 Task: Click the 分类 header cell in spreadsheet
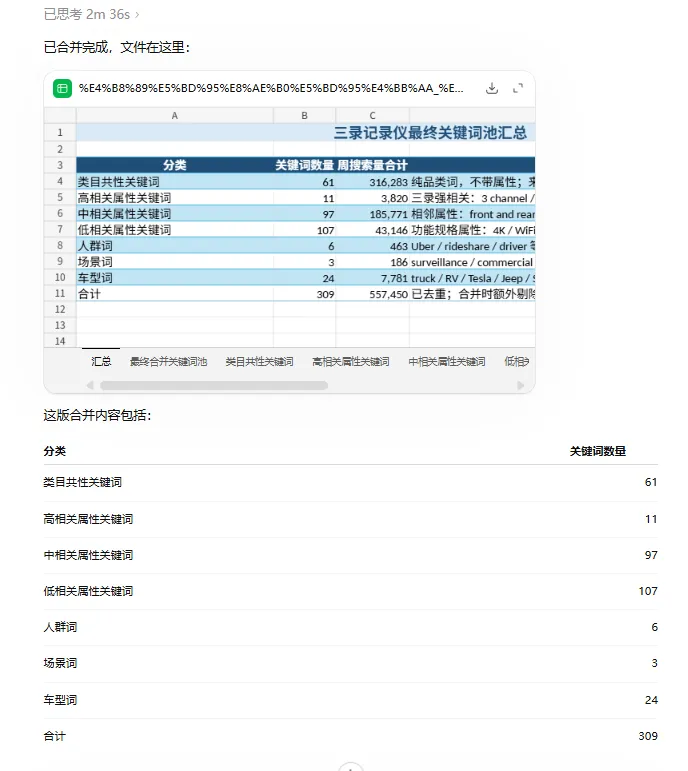(175, 165)
